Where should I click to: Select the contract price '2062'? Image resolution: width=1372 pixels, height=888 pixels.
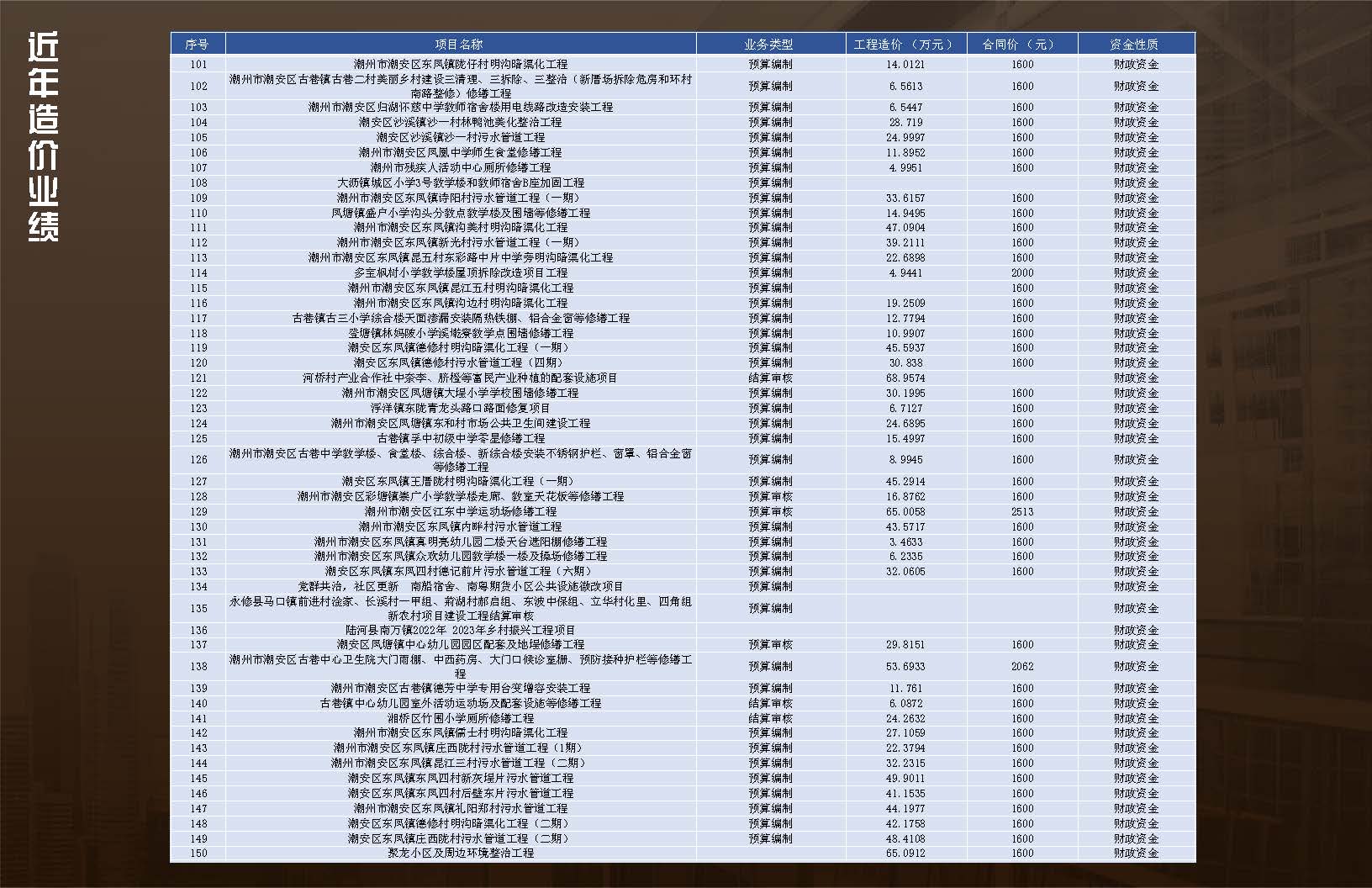[x=1022, y=666]
